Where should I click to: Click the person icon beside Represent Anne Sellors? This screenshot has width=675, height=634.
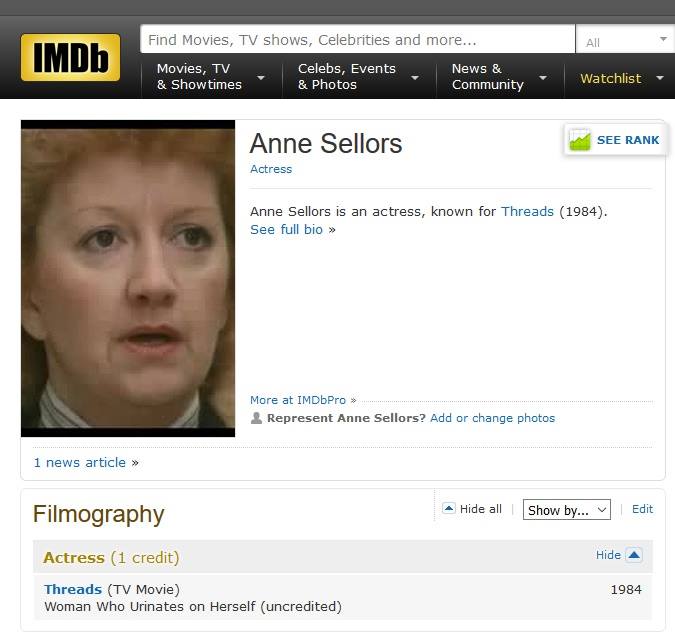(256, 418)
